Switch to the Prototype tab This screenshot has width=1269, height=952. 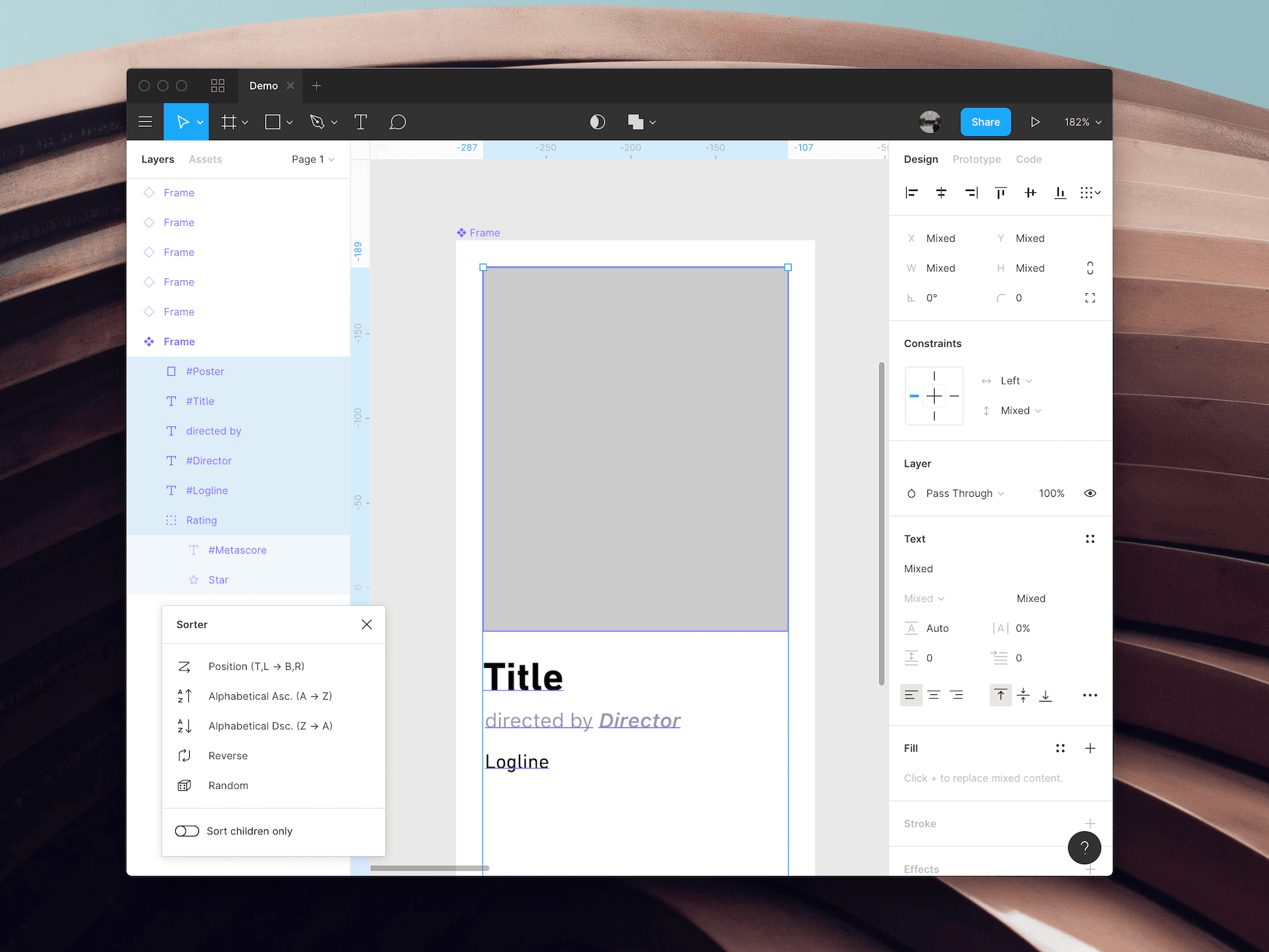coord(976,159)
